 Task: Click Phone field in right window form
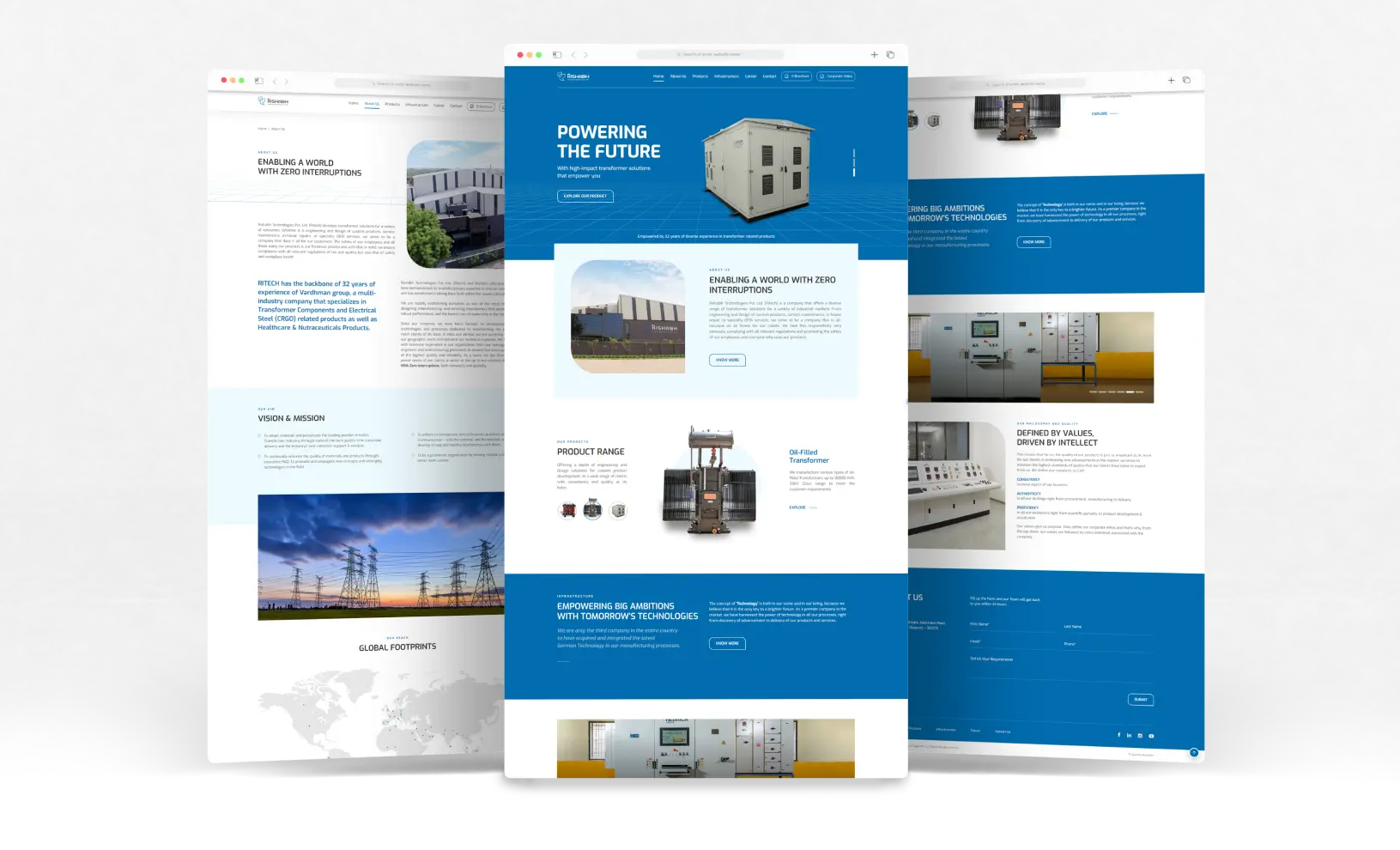[1108, 647]
